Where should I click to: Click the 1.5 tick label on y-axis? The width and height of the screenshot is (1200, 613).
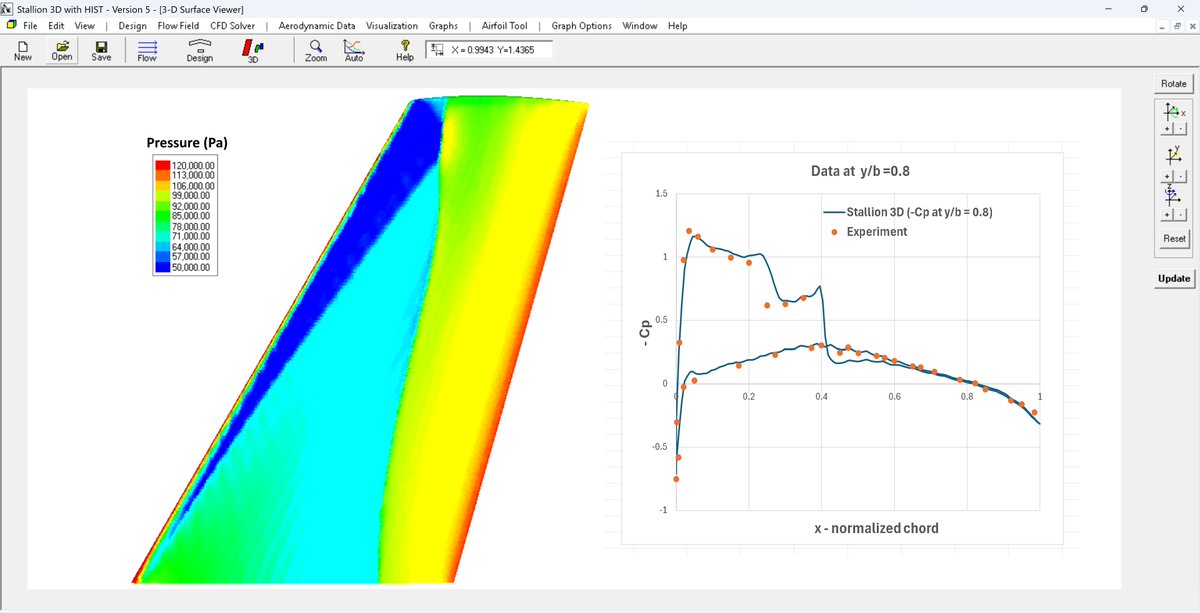click(660, 192)
